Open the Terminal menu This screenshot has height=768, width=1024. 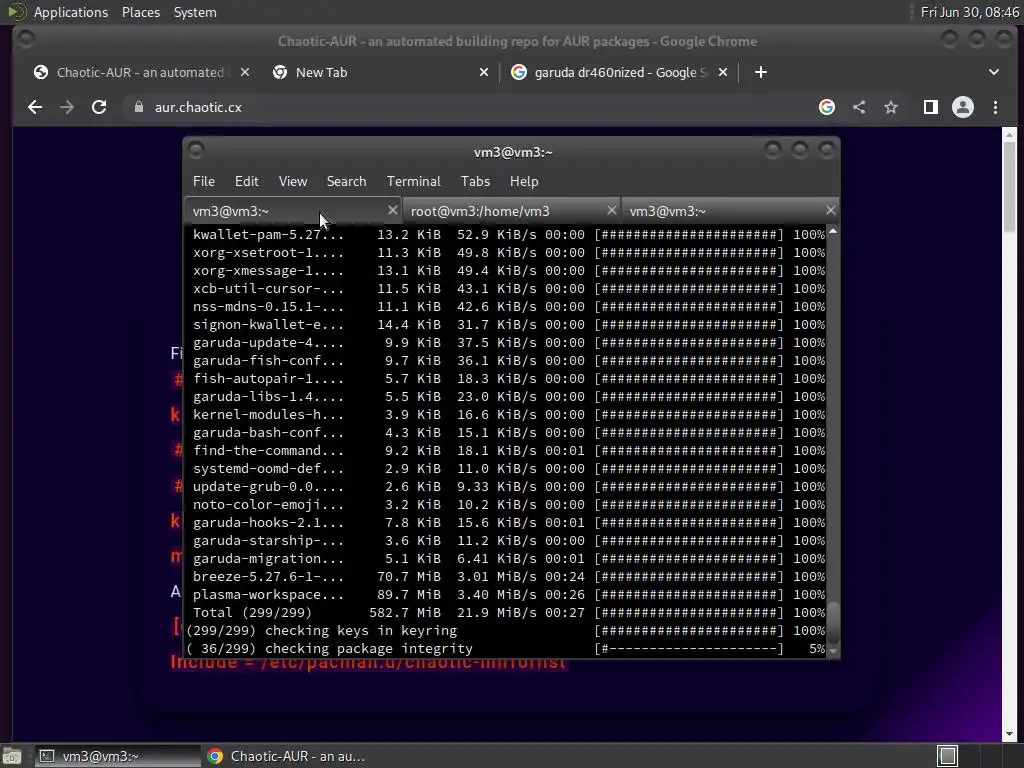click(x=413, y=182)
